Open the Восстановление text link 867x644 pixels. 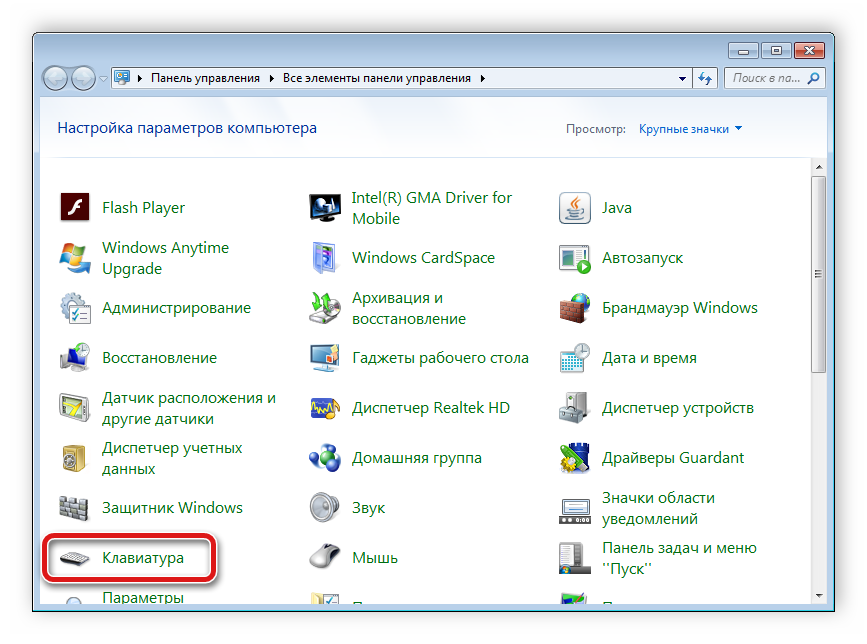159,358
